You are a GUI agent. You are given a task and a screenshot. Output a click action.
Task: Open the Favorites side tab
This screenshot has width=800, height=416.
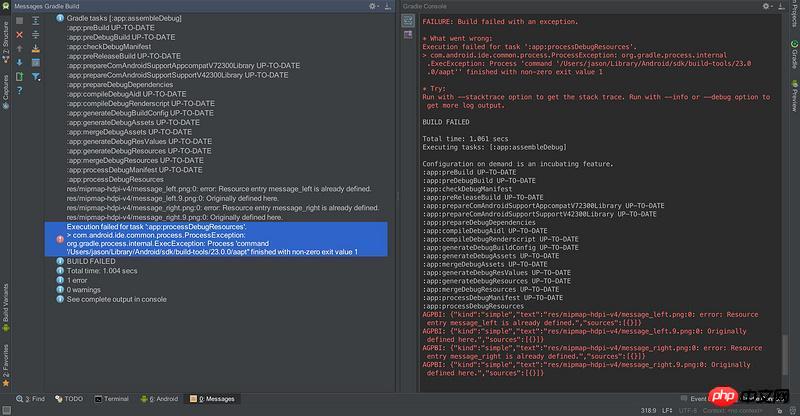tap(6, 365)
